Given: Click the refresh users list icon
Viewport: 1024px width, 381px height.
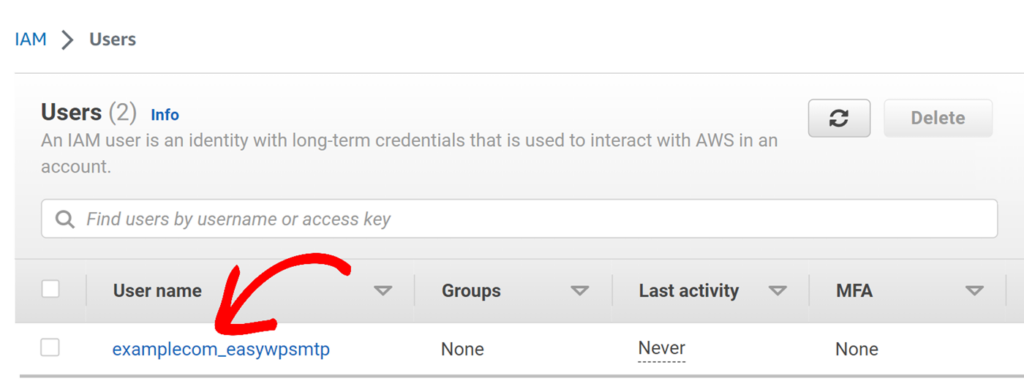Looking at the screenshot, I should click(839, 118).
